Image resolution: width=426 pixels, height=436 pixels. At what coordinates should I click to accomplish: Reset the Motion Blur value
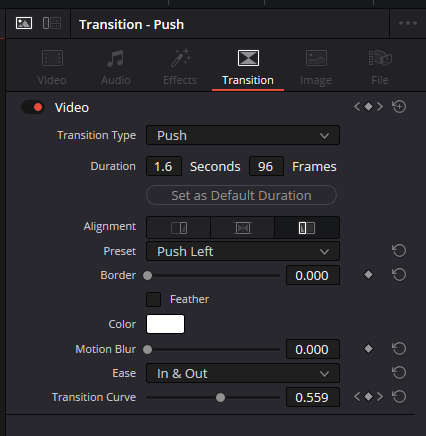coord(399,349)
